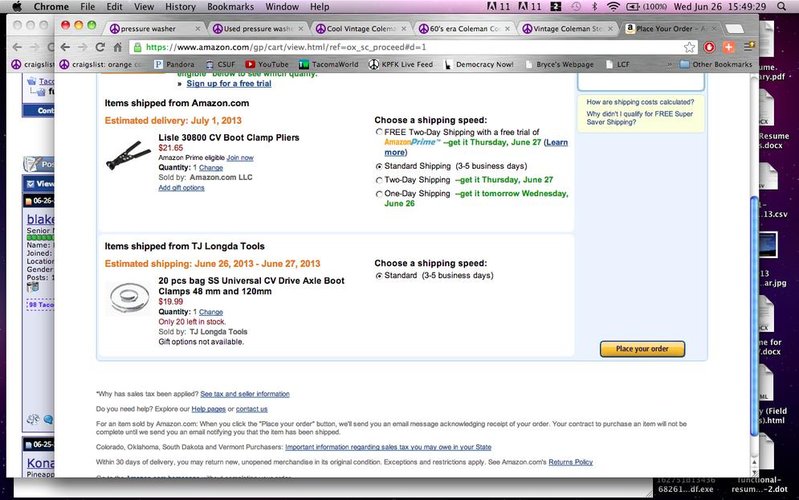Open the Democracy Now! bookmark

(478, 64)
